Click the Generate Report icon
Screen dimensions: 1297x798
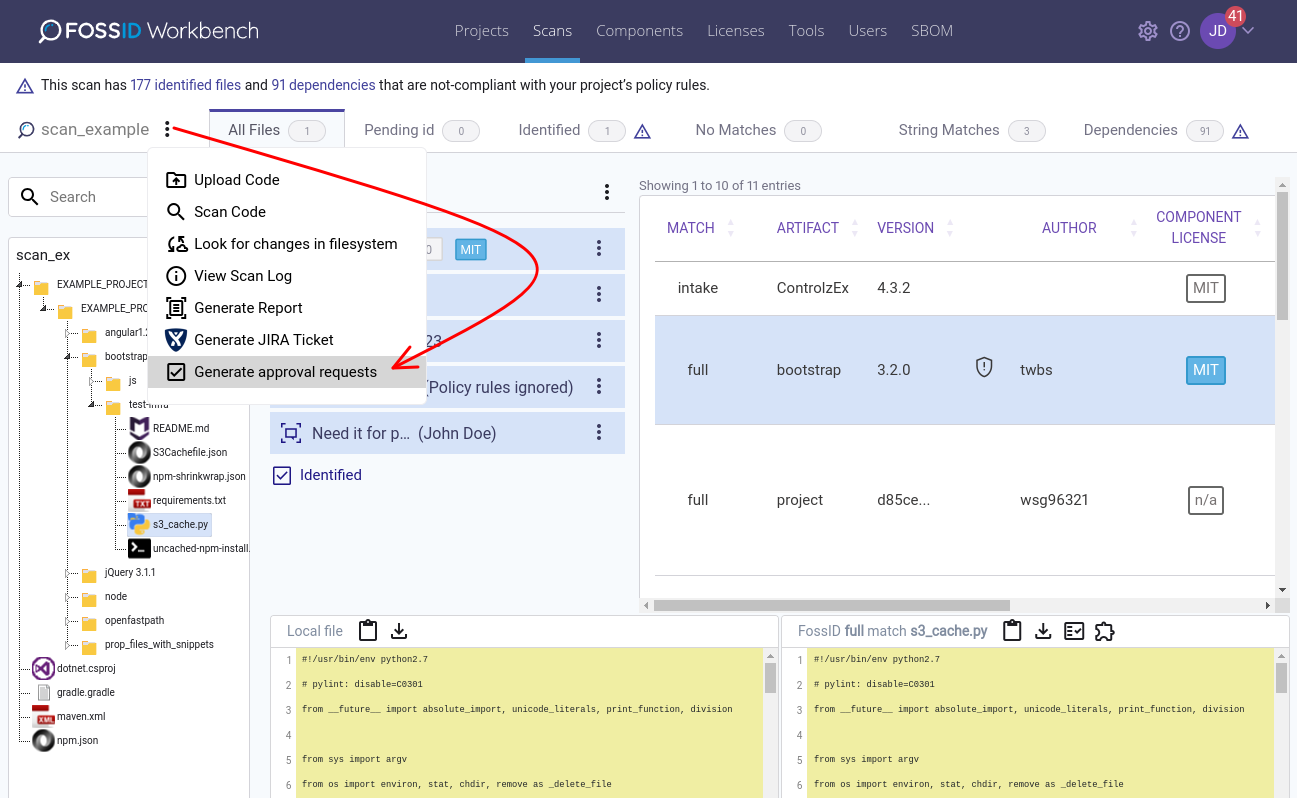(x=176, y=308)
